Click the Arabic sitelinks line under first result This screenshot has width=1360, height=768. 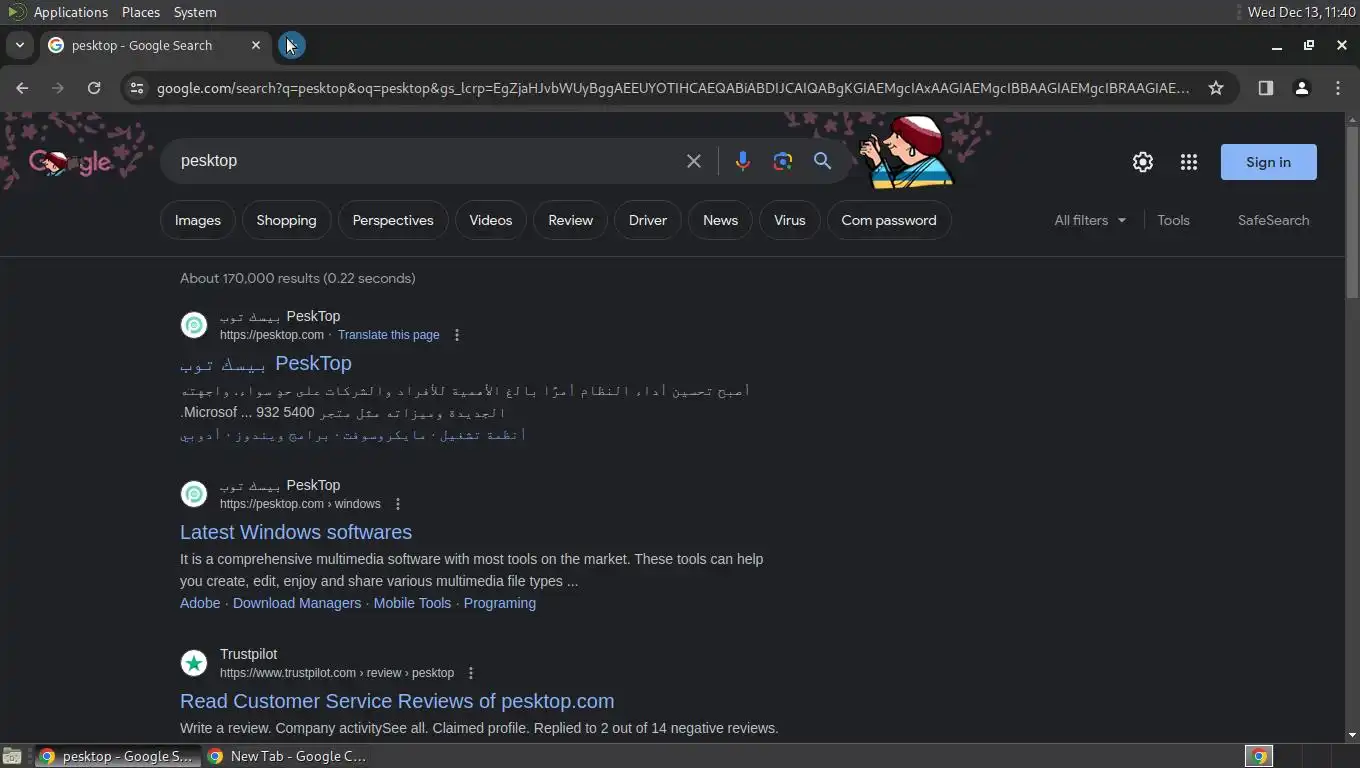coord(353,435)
